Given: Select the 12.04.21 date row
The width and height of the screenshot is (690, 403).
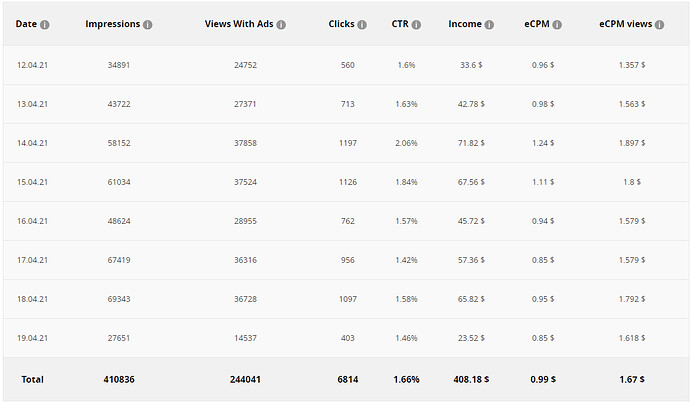Looking at the screenshot, I should [32, 65].
